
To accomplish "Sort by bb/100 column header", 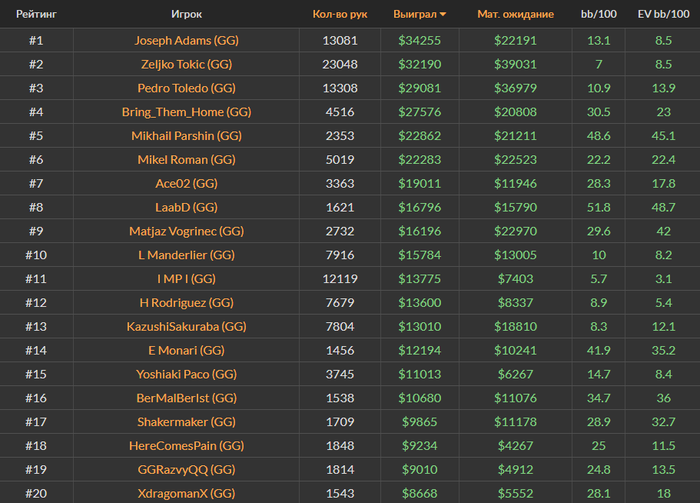I will point(598,14).
